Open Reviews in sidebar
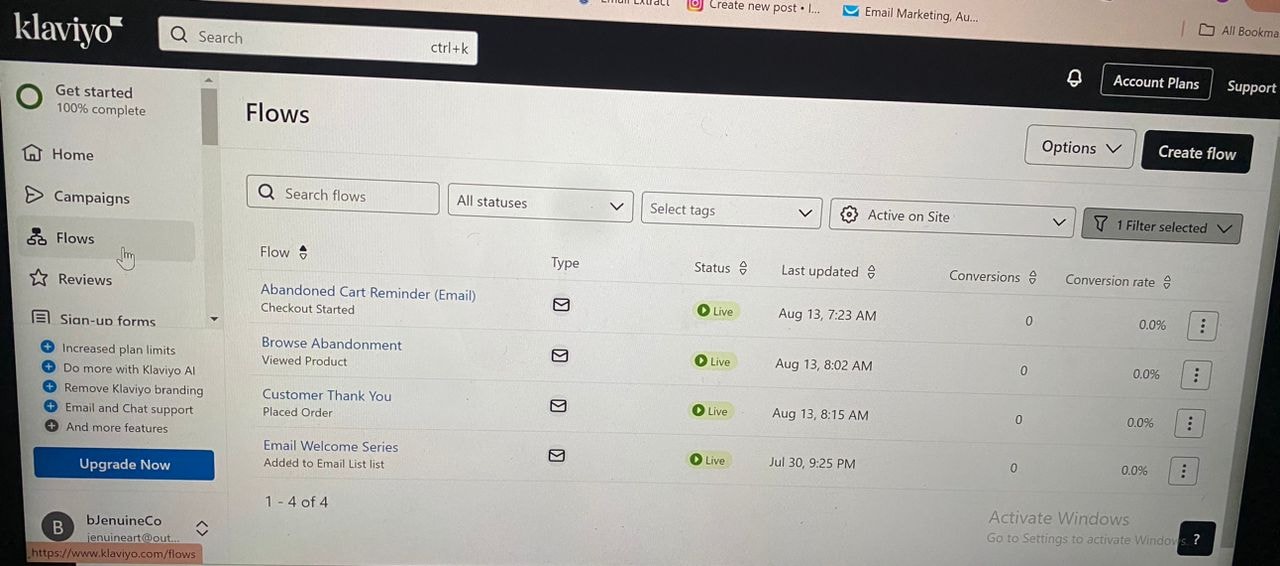1280x566 pixels. [x=85, y=279]
